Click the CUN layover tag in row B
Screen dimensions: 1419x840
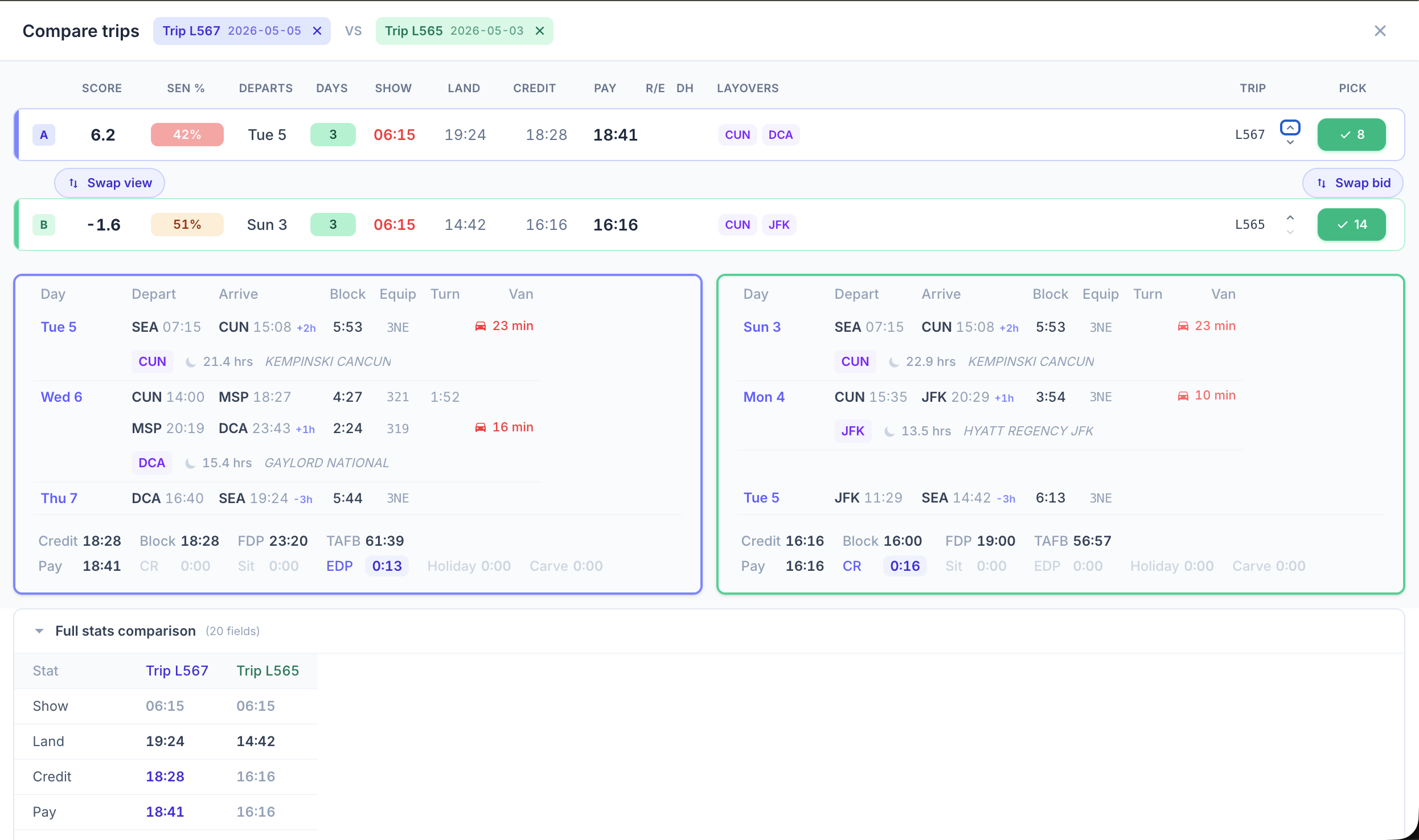tap(737, 225)
